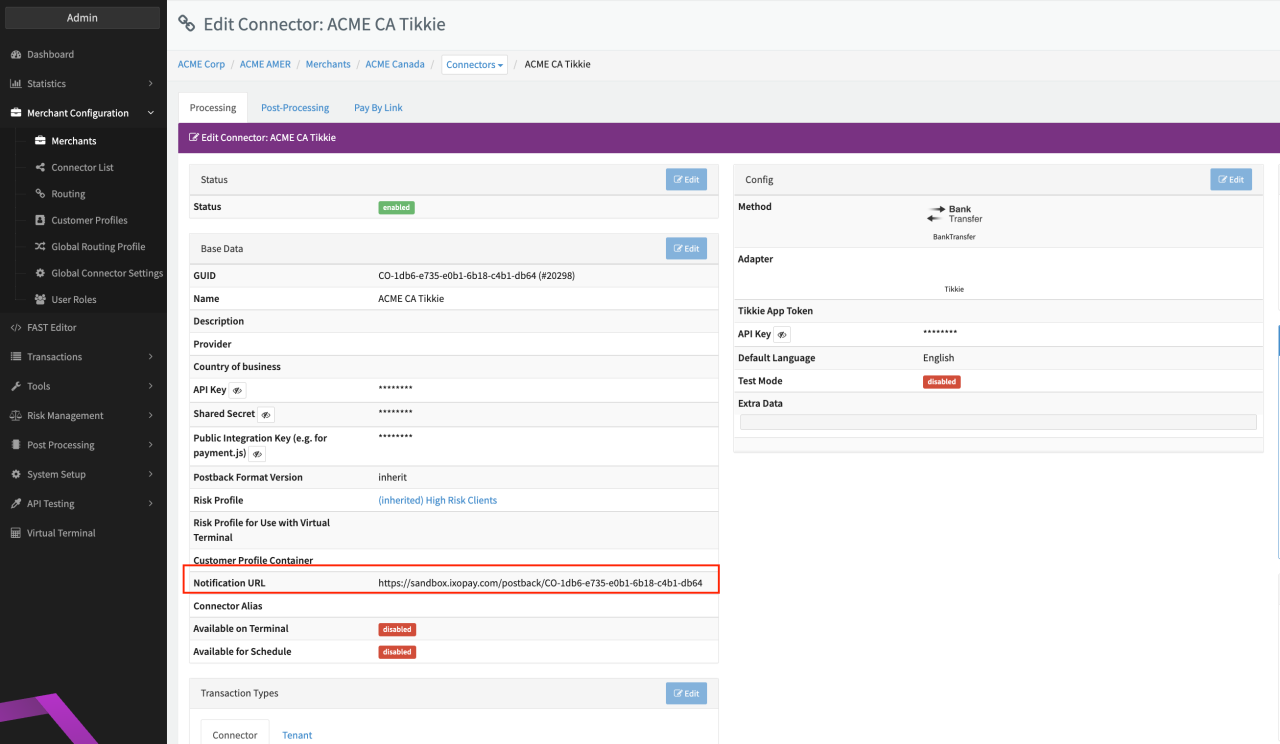
Task: Click the Dashboard icon in sidebar
Action: [16, 54]
